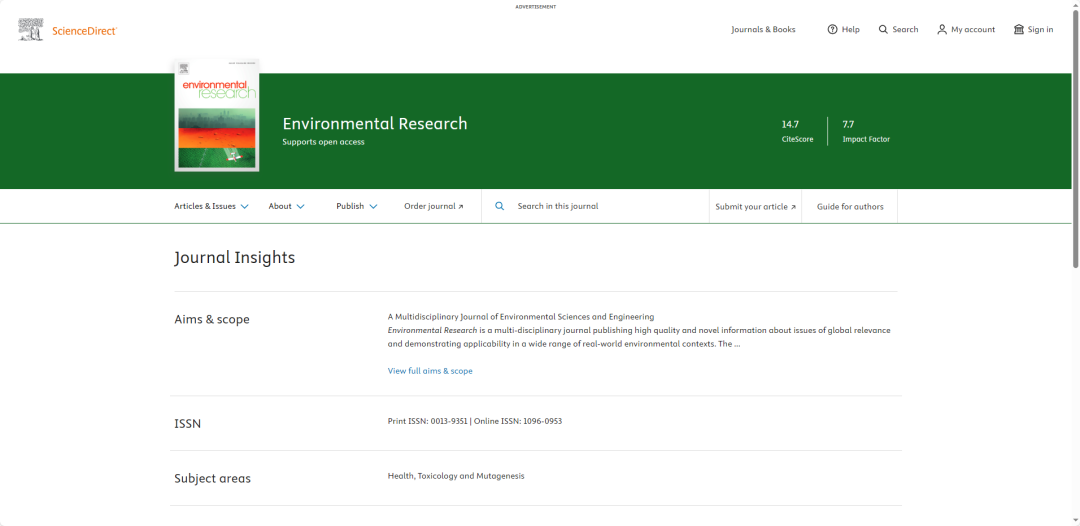Expand the Articles & Issues chevron

point(245,207)
